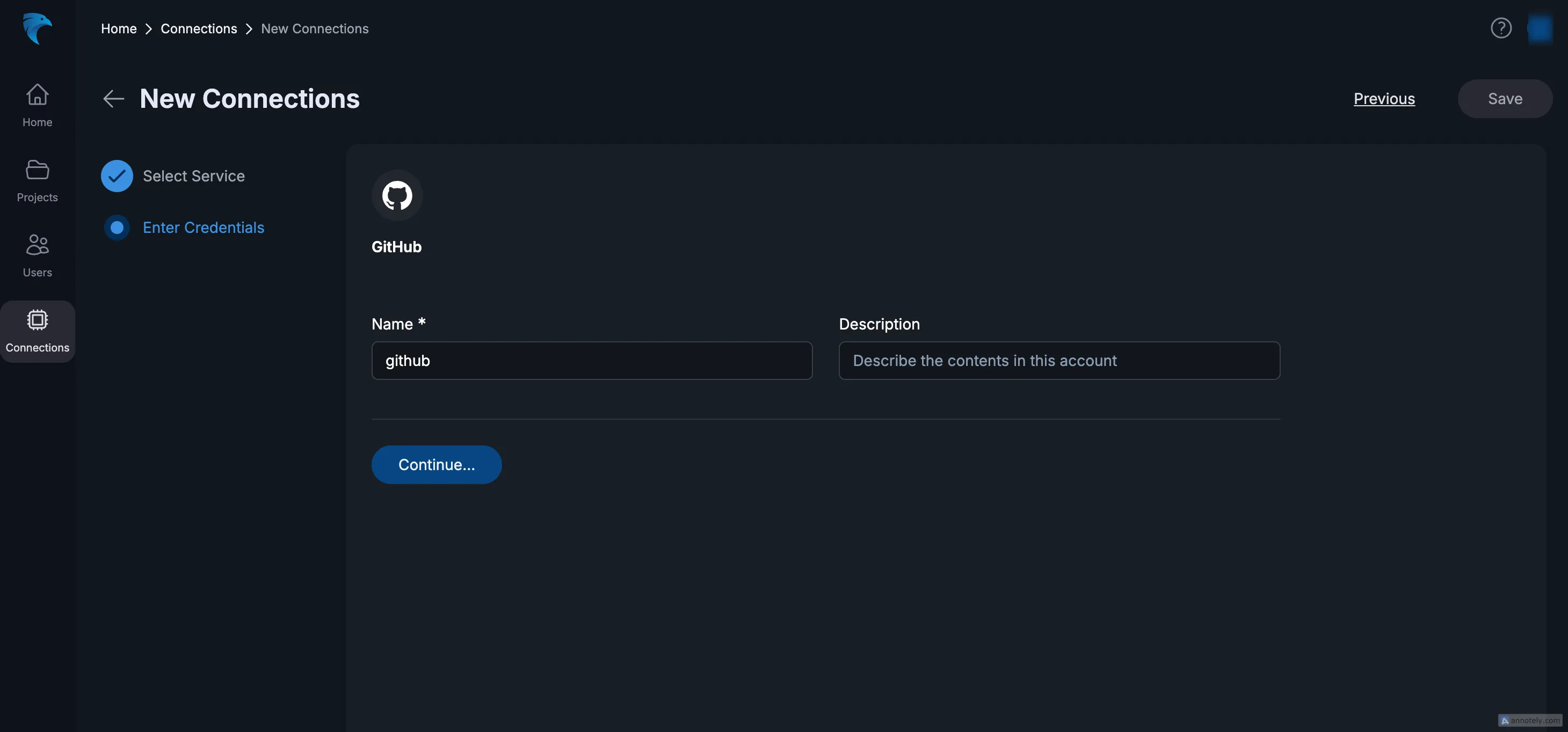
Task: Focus the Description input field
Action: click(1059, 361)
